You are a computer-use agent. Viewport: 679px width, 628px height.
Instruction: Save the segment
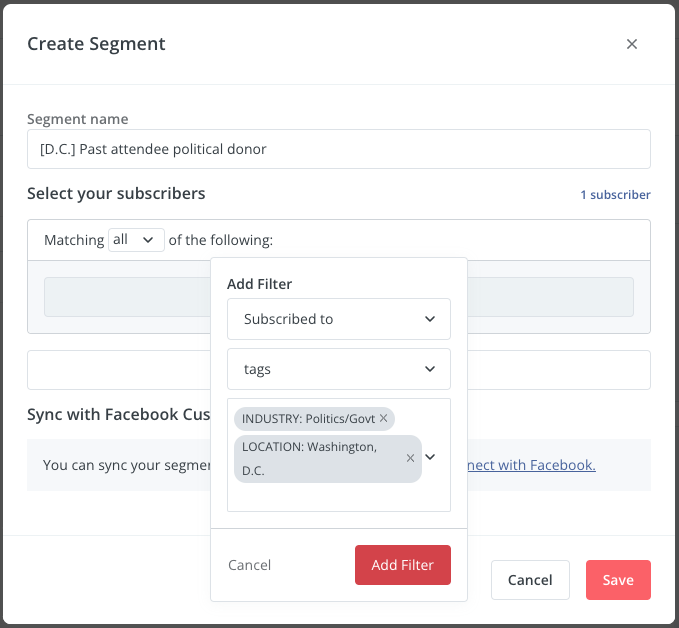pos(618,580)
